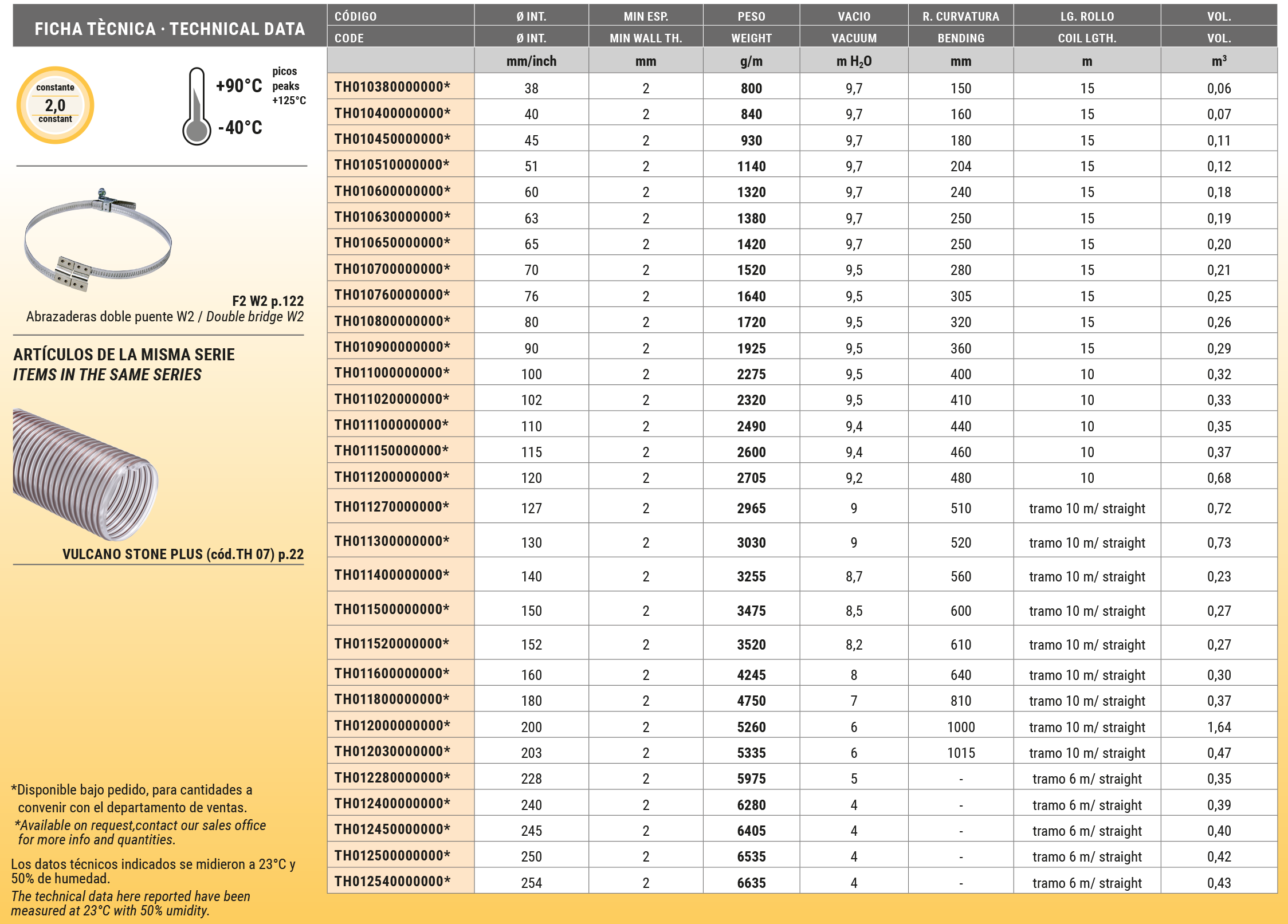Viewport: 1288px width, 924px height.
Task: Click the 1,64 volume cell
Action: coord(1219,727)
